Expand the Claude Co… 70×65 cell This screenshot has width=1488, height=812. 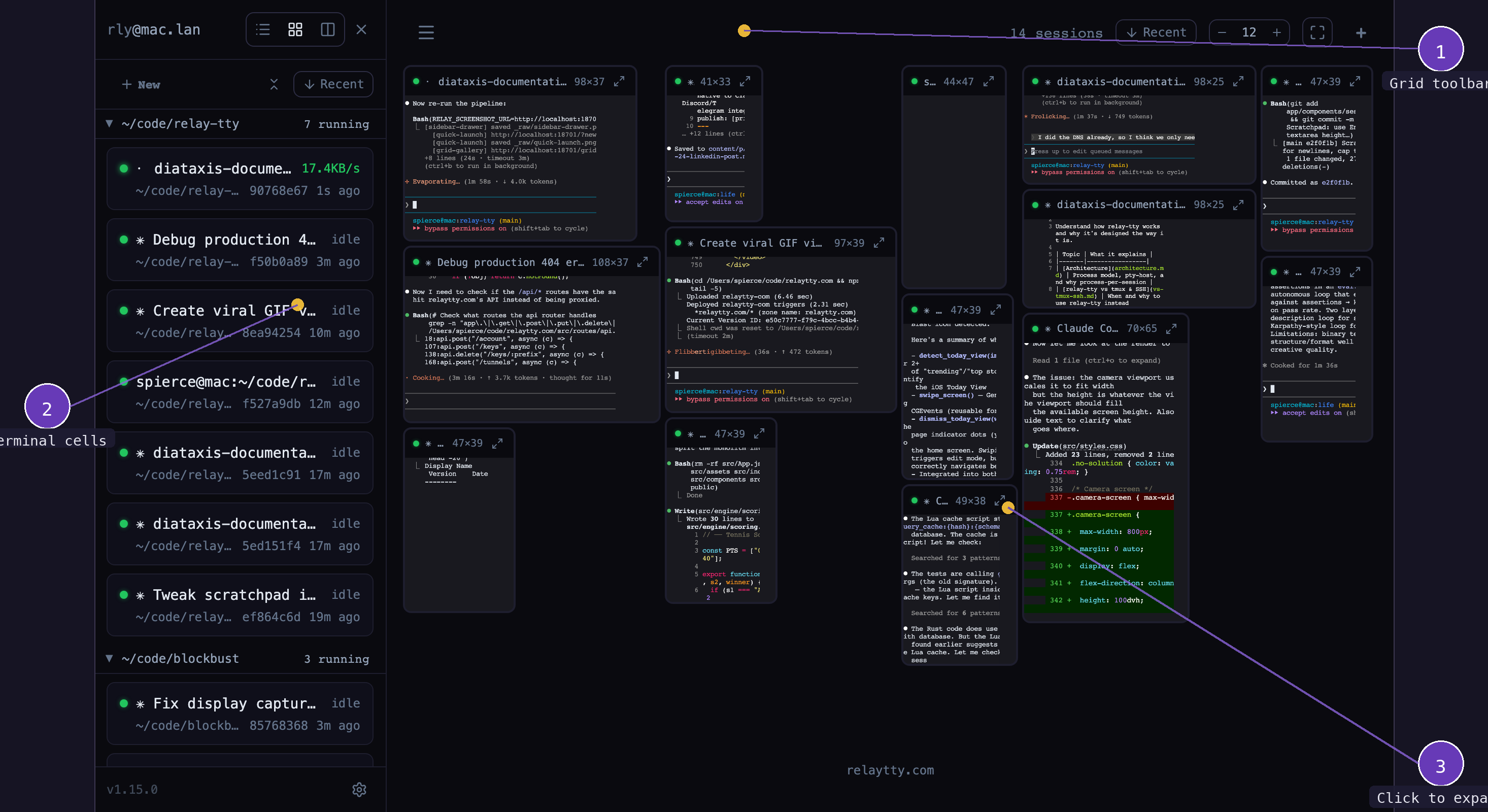[x=1171, y=328]
